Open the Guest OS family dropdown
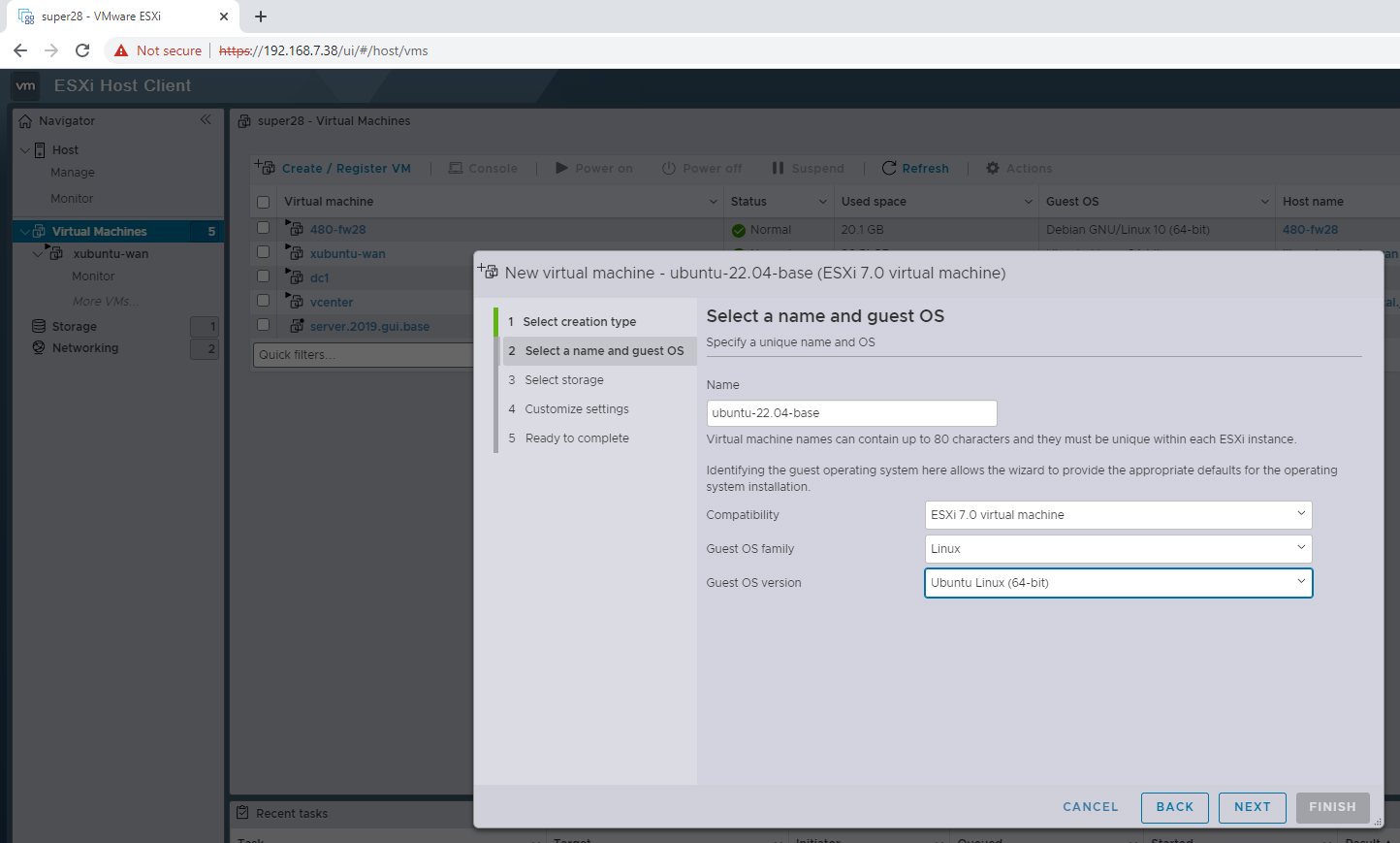The image size is (1400, 843). (x=1118, y=548)
